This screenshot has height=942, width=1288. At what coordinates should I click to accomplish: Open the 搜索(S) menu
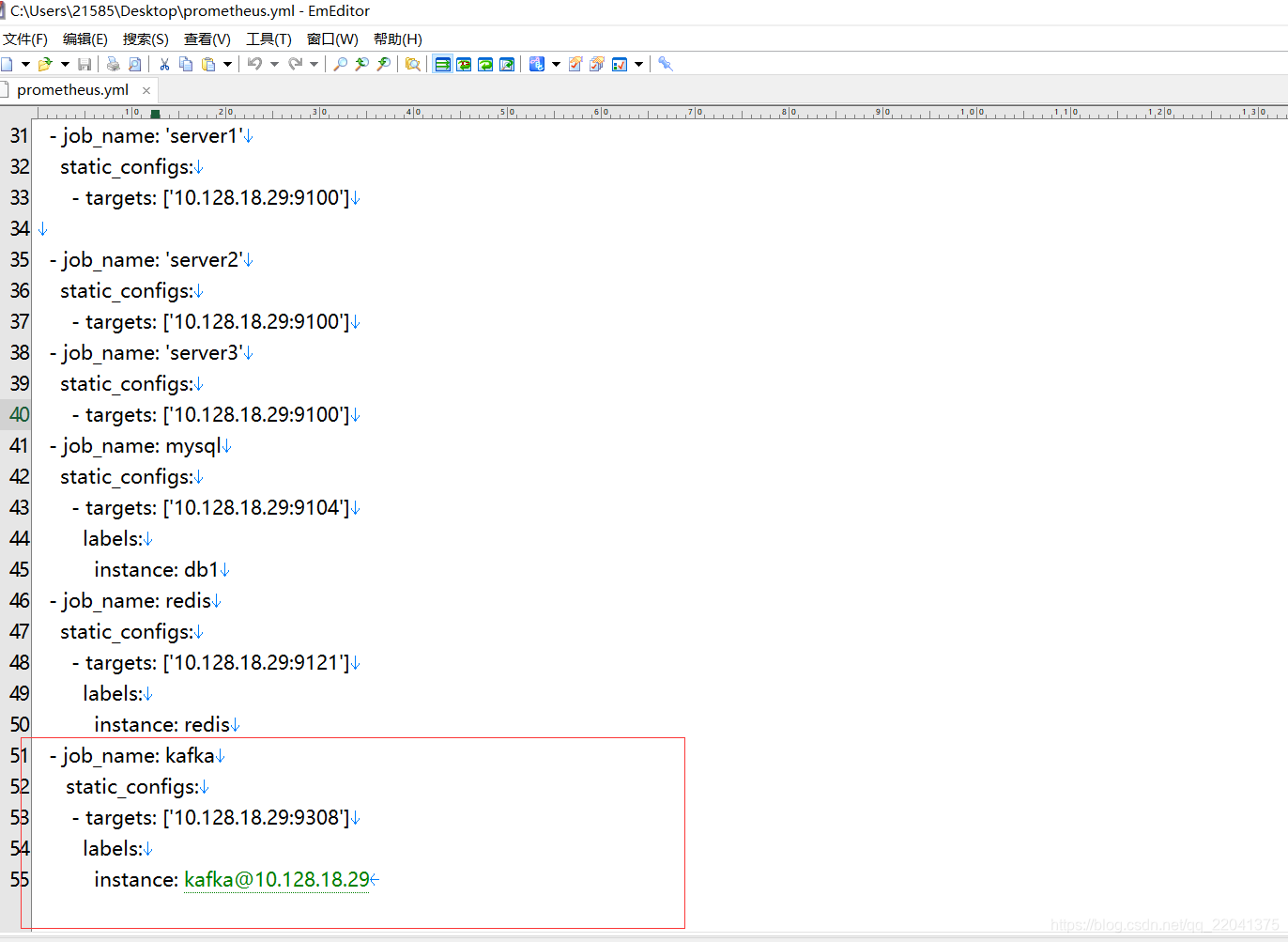point(146,39)
